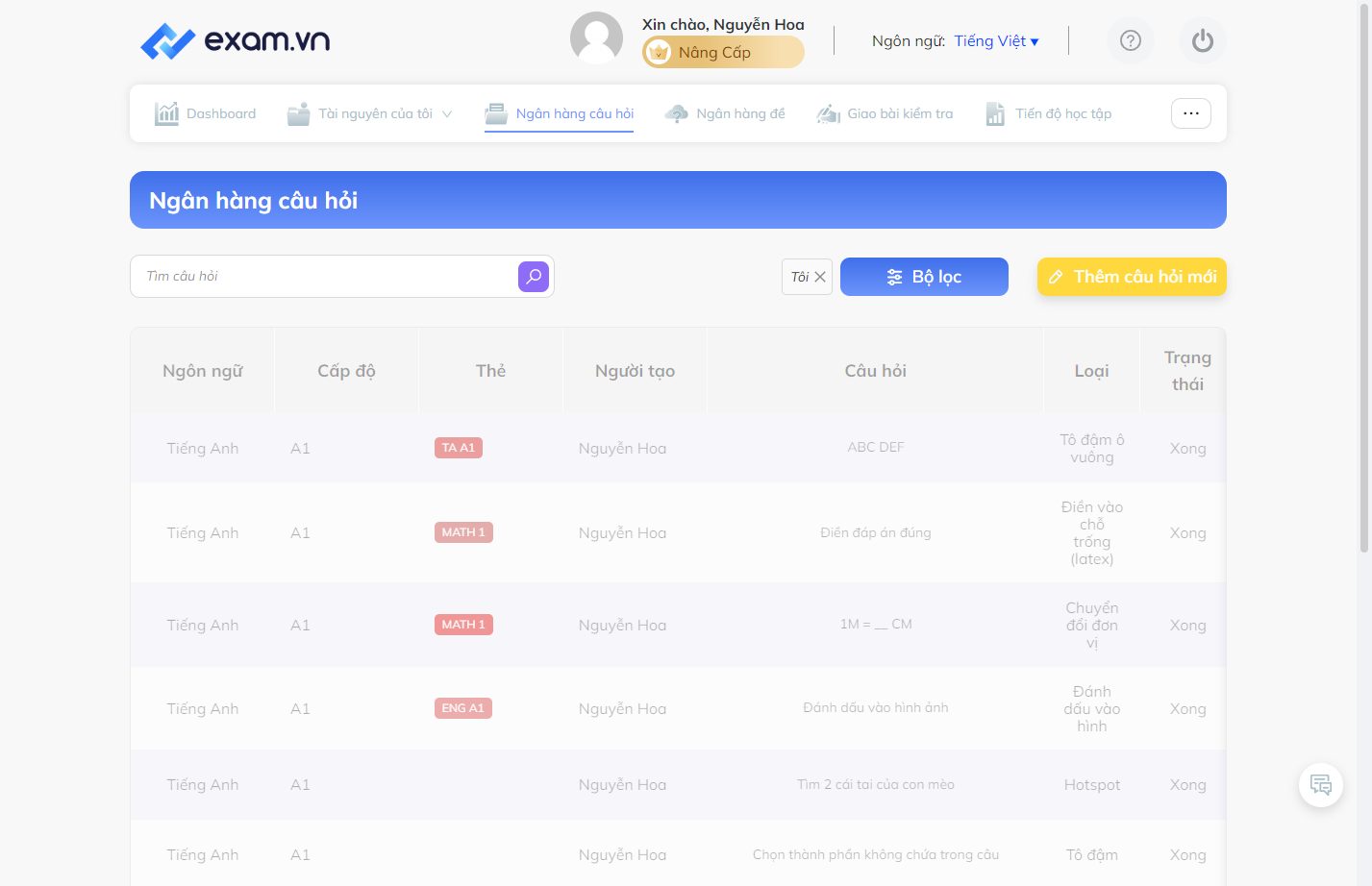Click the page vertical scrollbar

click(x=1364, y=279)
